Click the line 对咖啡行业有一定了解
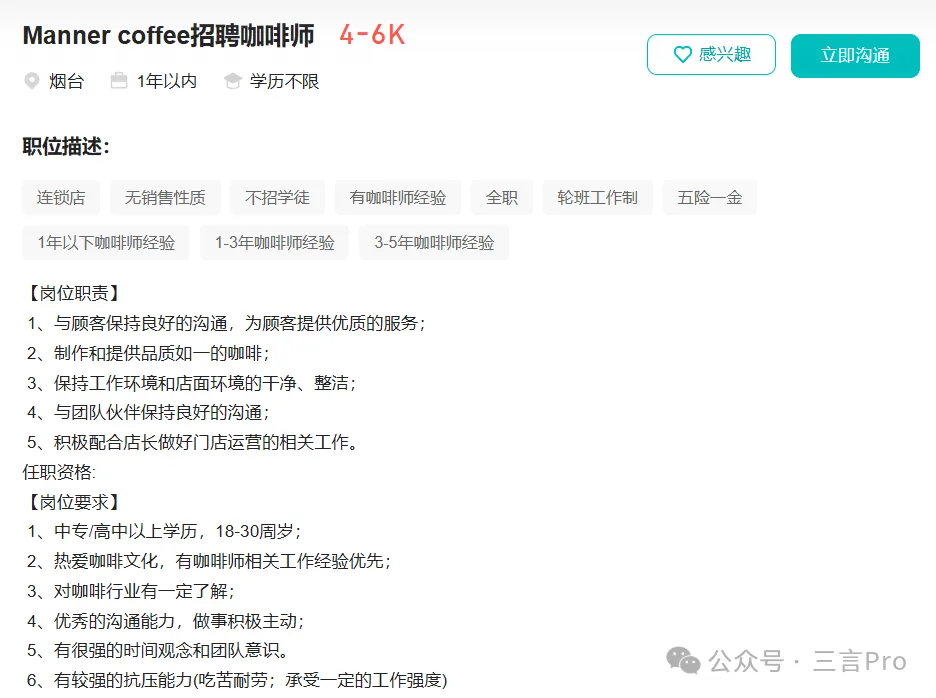 131,591
